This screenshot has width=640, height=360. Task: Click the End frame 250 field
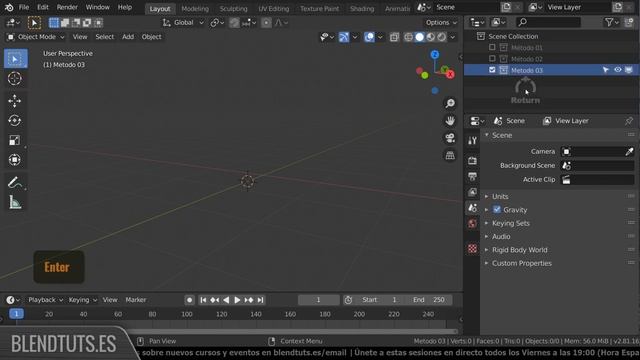click(428, 300)
